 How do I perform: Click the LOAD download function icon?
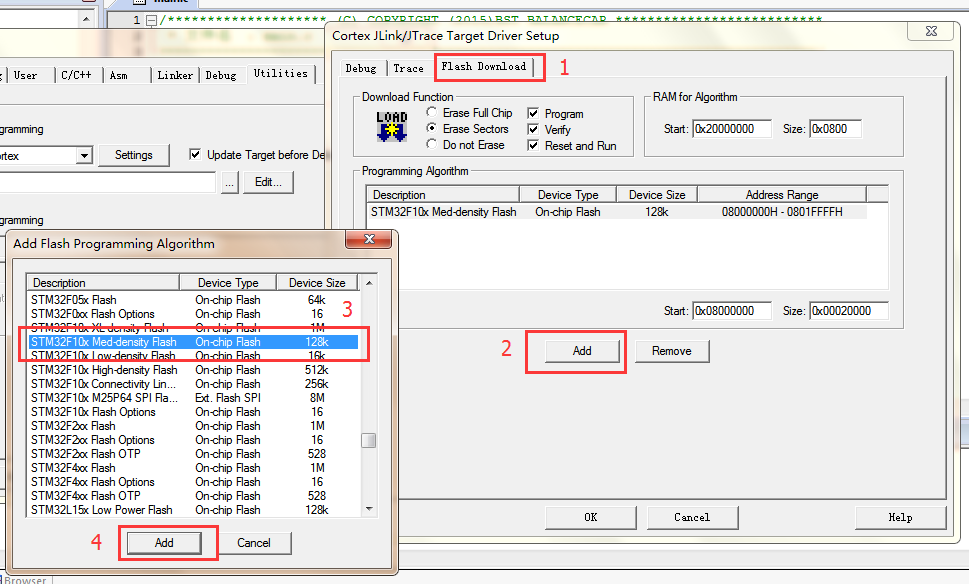[x=392, y=127]
